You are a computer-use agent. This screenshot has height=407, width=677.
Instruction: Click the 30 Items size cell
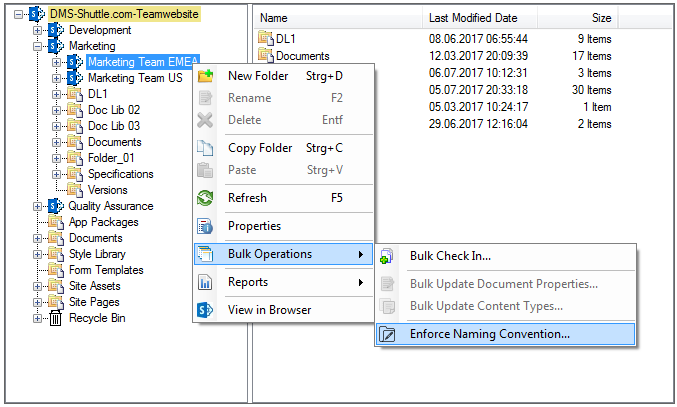[592, 90]
